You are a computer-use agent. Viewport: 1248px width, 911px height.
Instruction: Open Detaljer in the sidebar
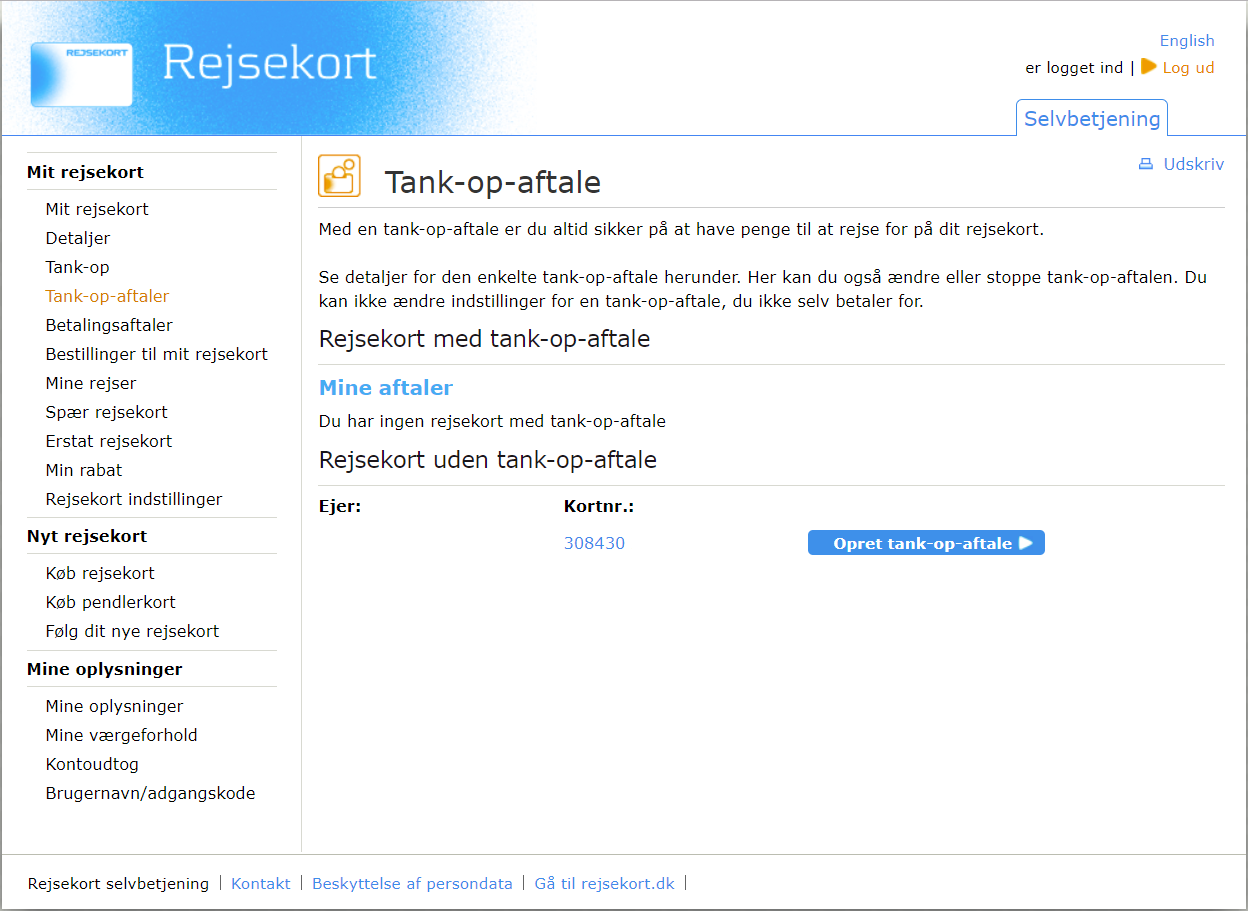click(x=78, y=239)
